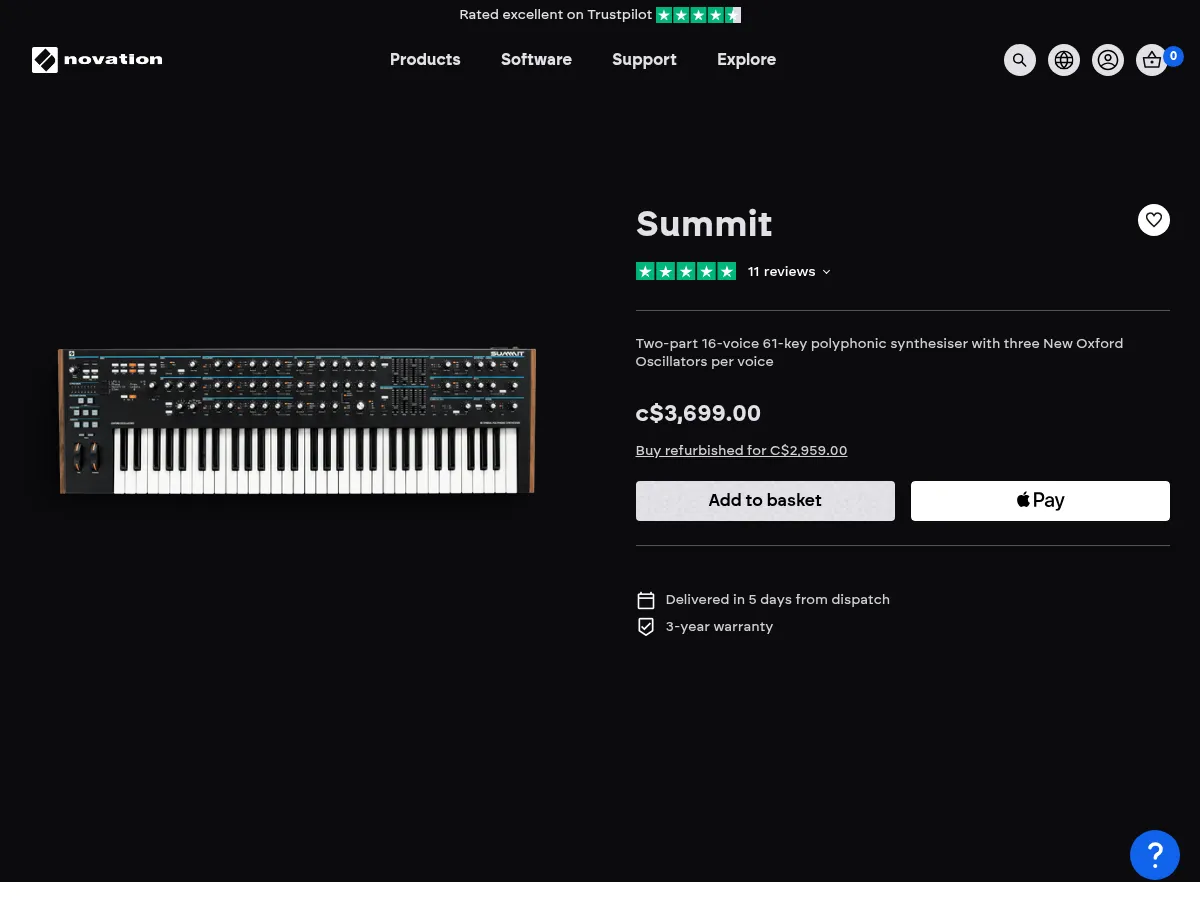Select the Software menu item
This screenshot has width=1200, height=900.
[x=536, y=60]
